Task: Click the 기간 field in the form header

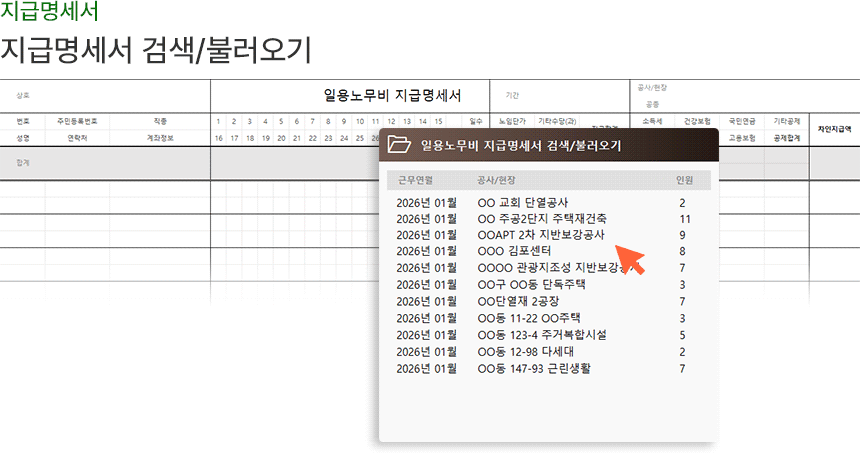Action: [512, 96]
